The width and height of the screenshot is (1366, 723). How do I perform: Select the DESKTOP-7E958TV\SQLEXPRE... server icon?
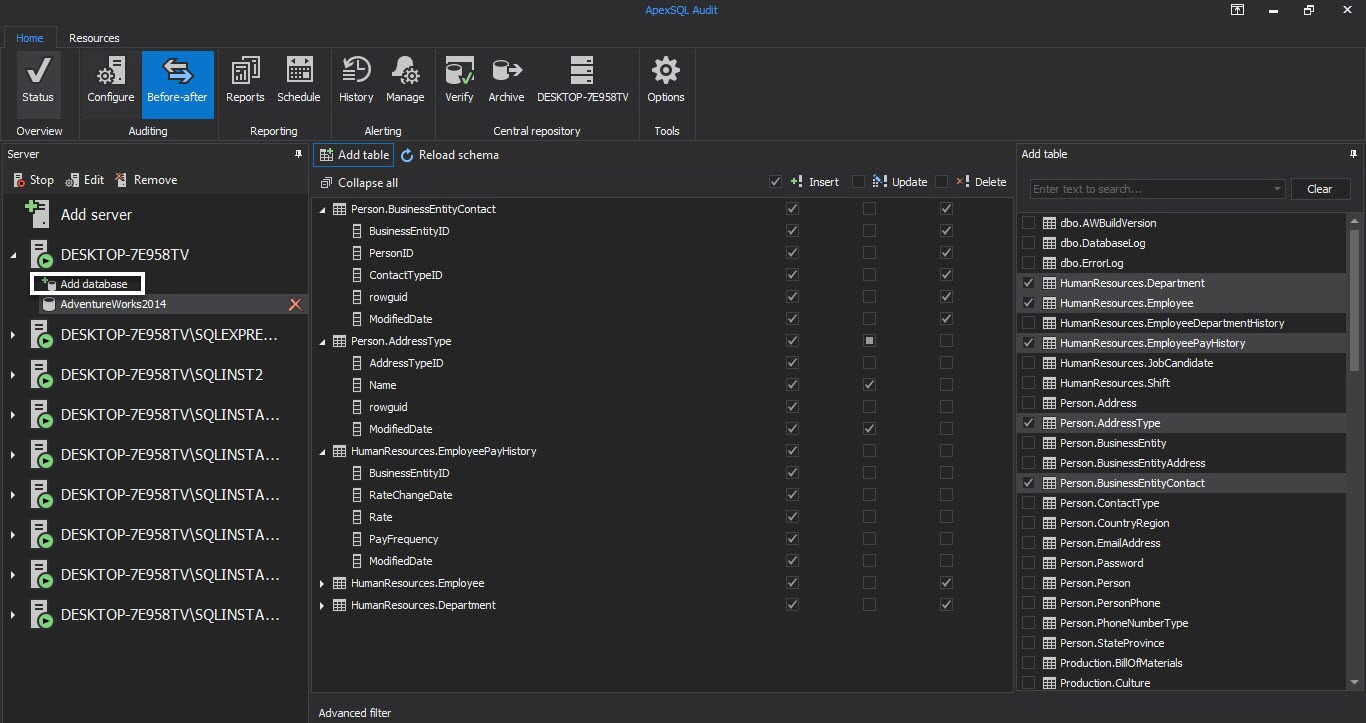41,335
